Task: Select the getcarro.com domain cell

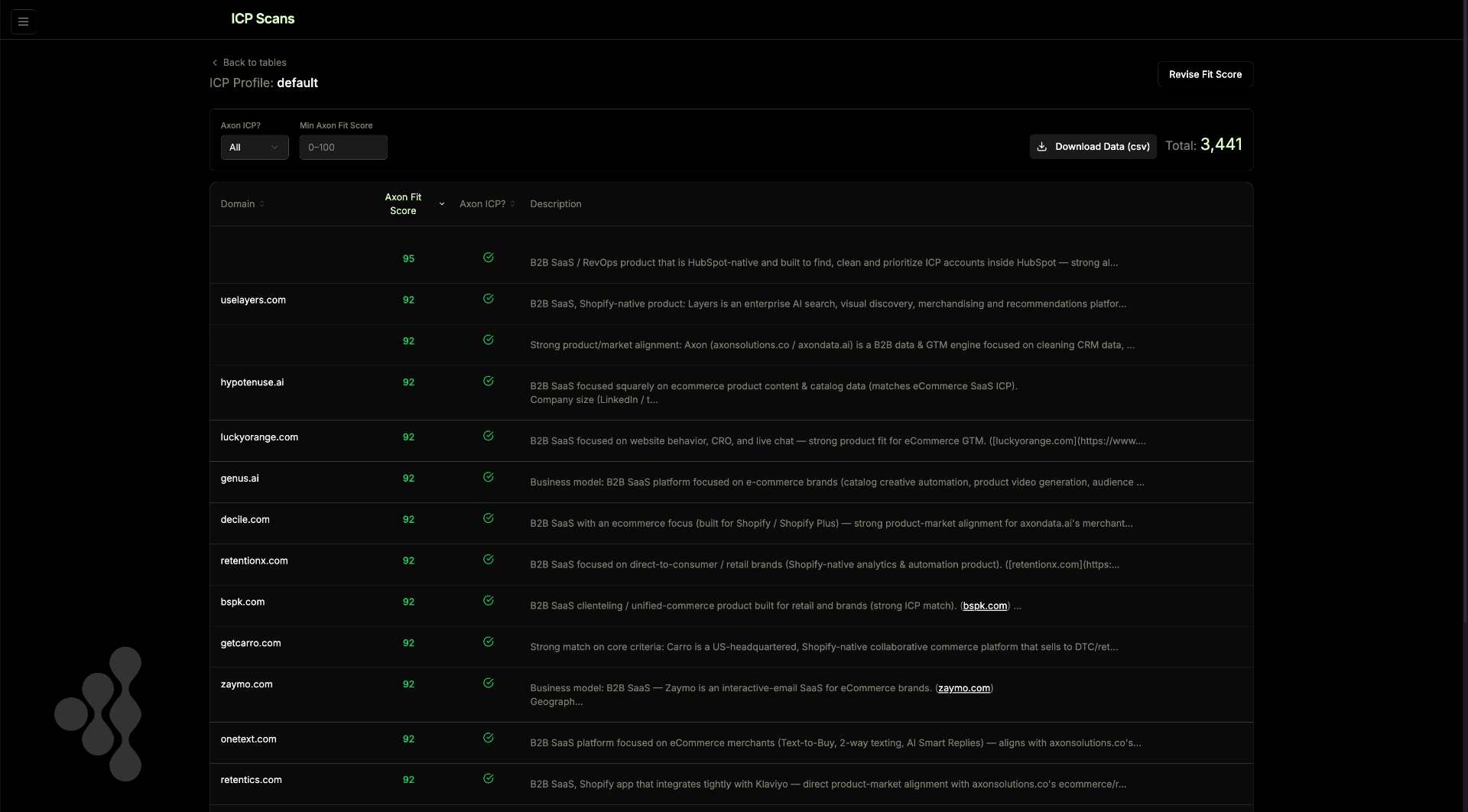Action: point(251,644)
